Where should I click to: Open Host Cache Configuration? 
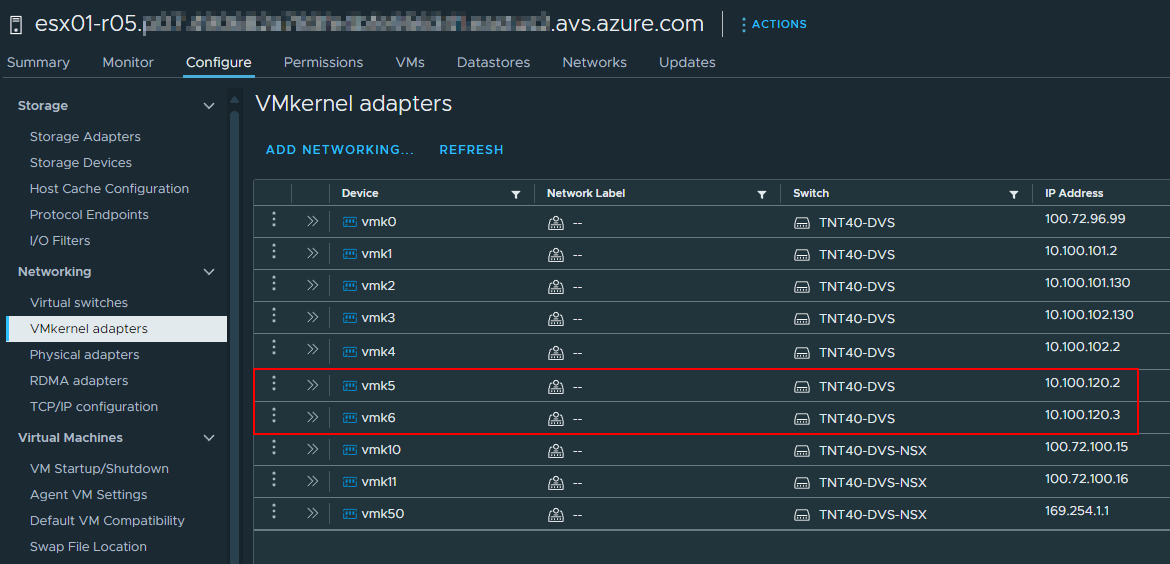click(109, 189)
